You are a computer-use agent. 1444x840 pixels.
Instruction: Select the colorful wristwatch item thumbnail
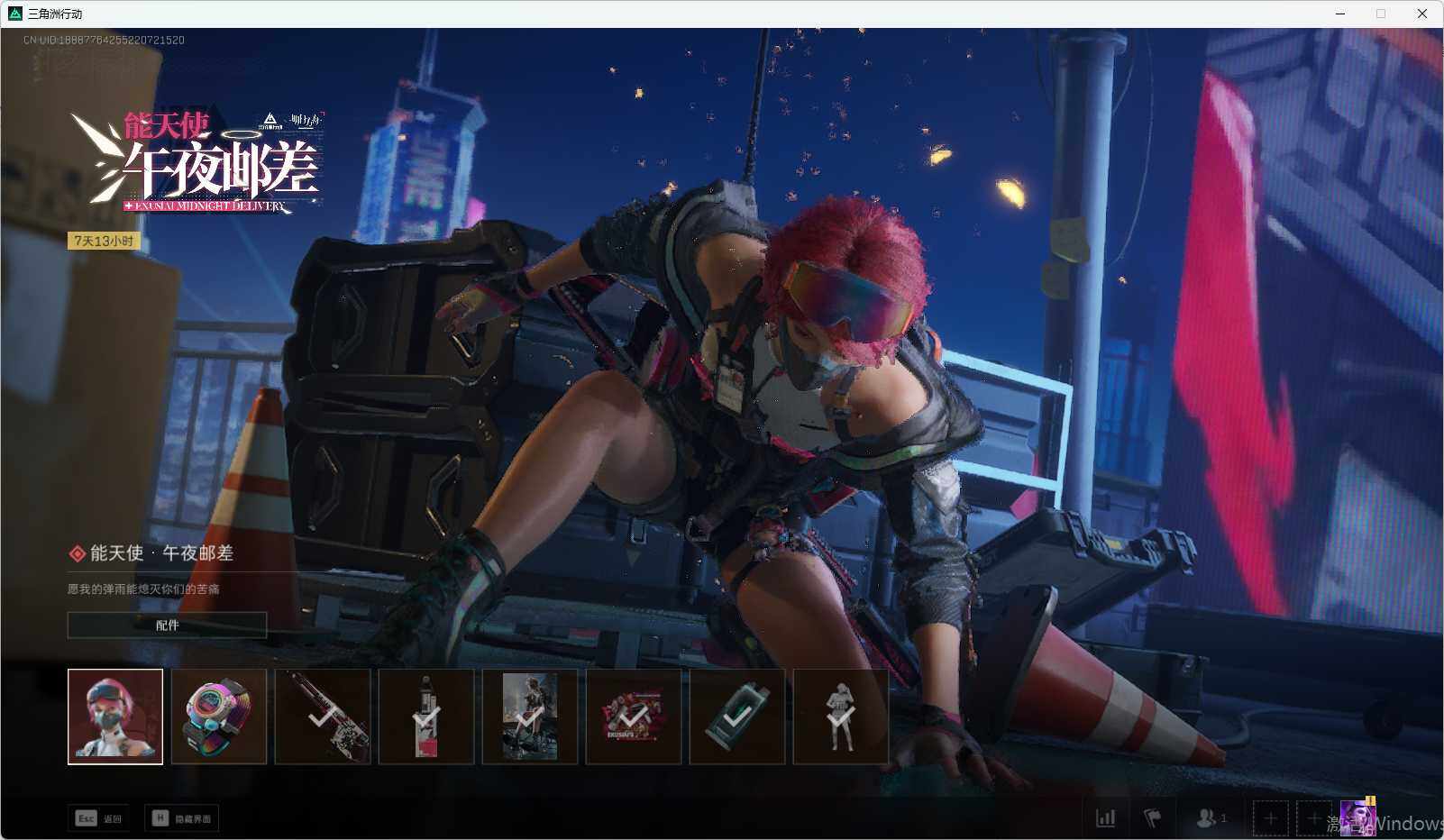219,717
